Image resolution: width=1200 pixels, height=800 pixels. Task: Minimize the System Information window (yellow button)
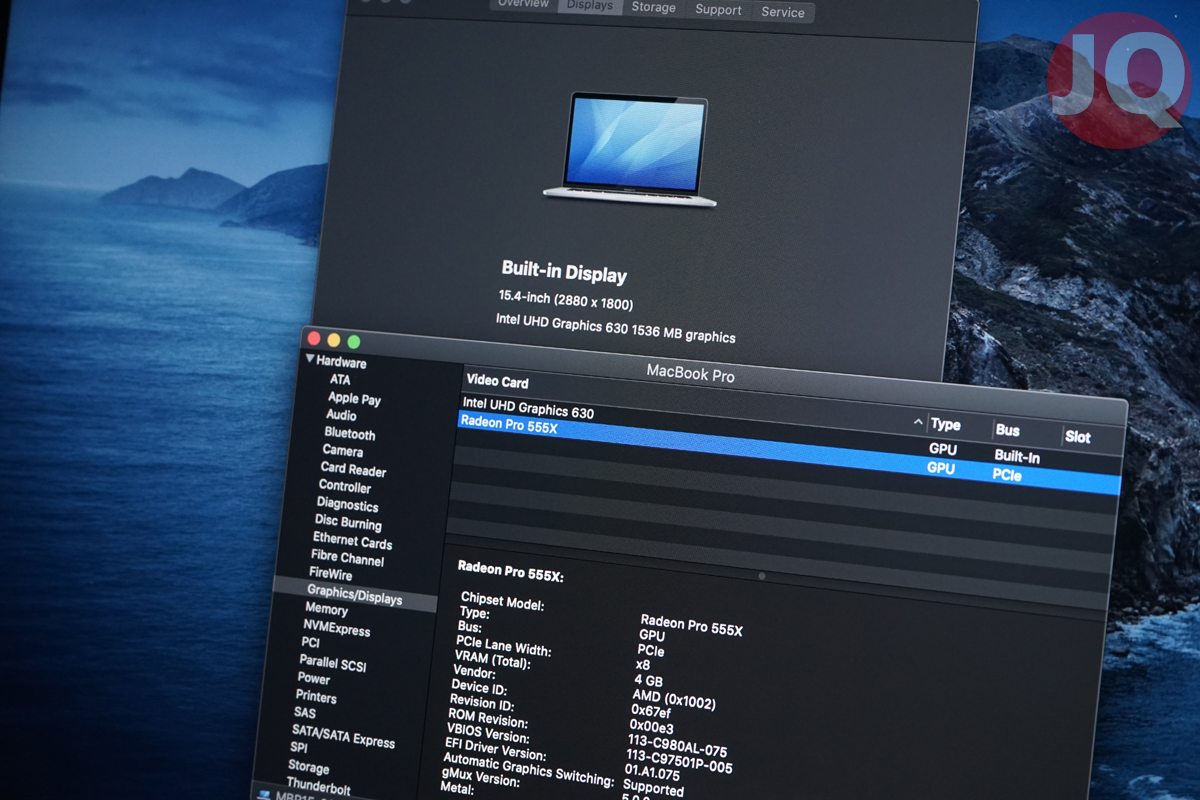click(x=334, y=340)
